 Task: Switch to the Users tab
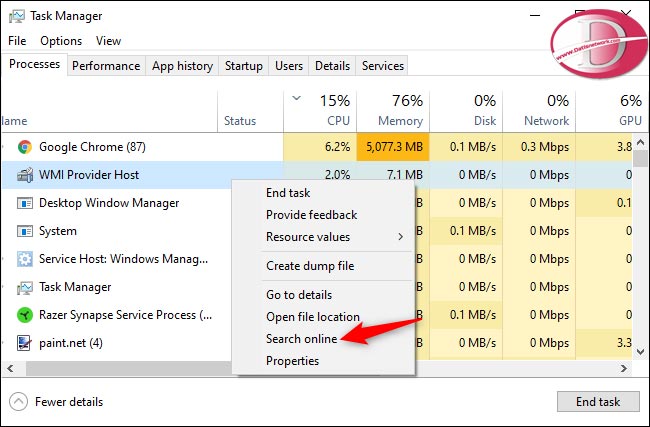[289, 66]
